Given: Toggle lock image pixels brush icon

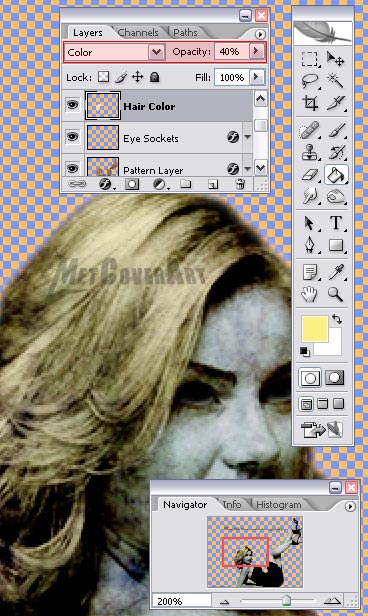Looking at the screenshot, I should coord(120,77).
